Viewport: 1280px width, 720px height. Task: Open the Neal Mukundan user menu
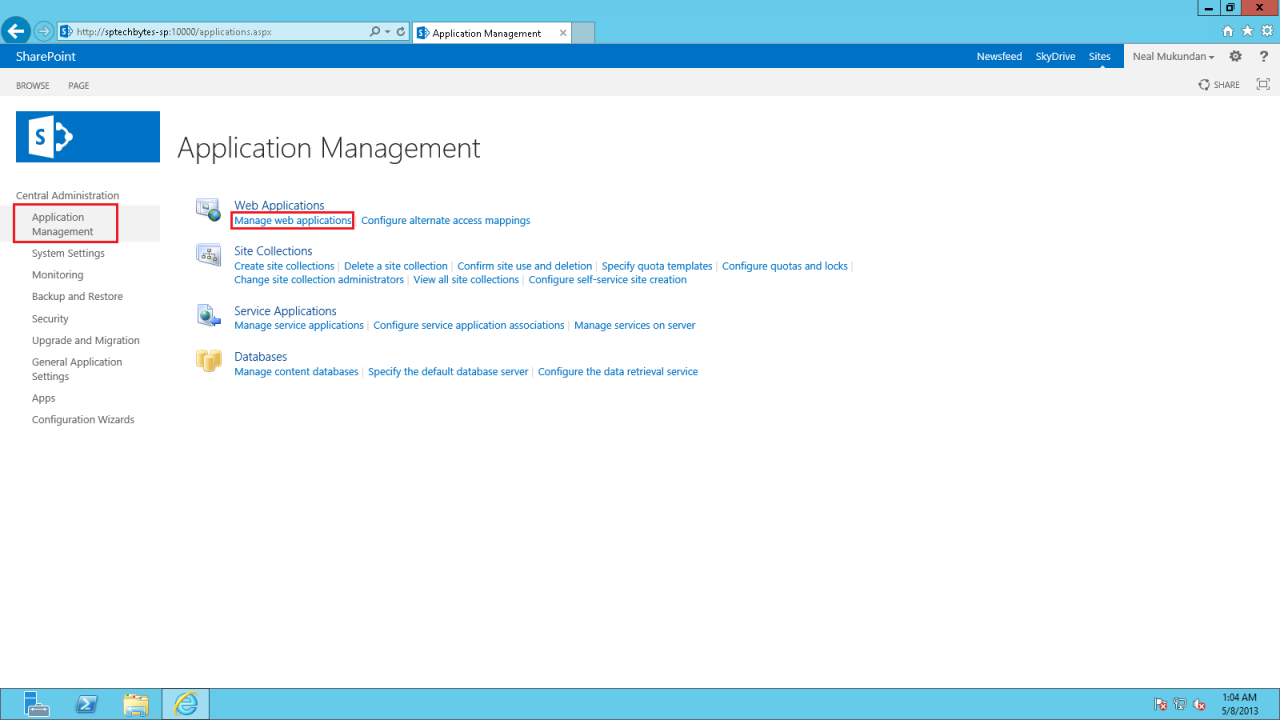tap(1172, 56)
